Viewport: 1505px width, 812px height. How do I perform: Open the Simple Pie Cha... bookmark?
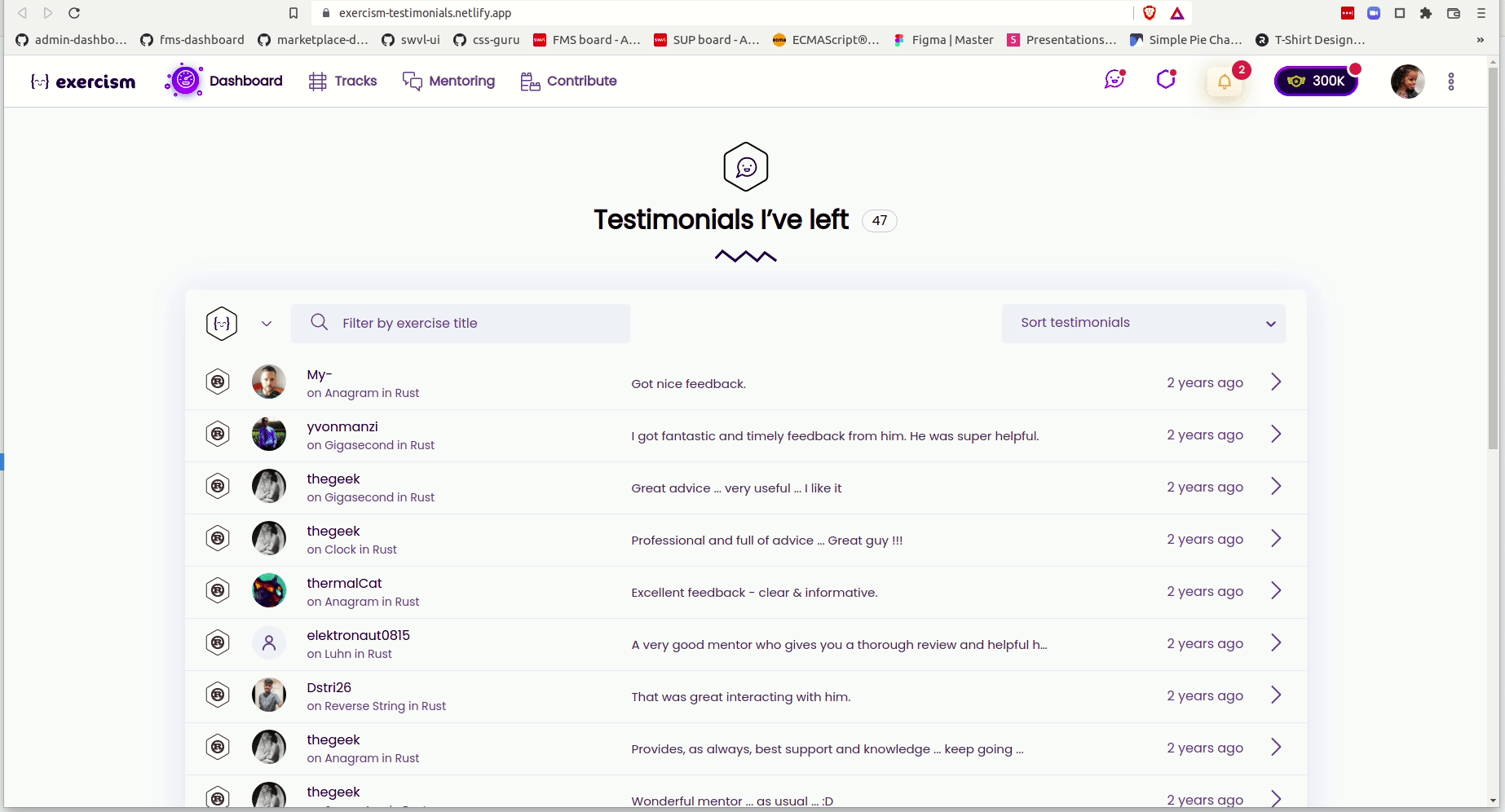1186,40
